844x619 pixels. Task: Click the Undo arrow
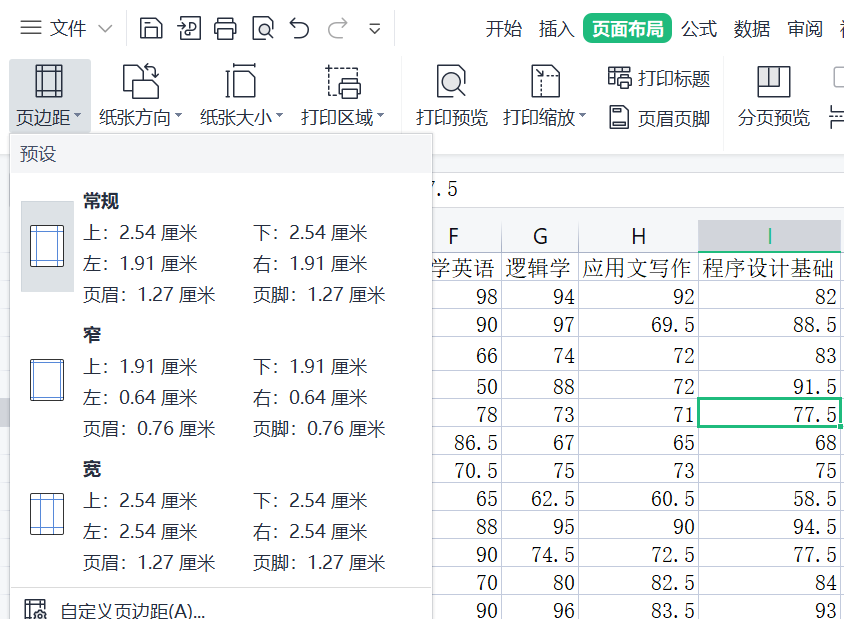300,28
